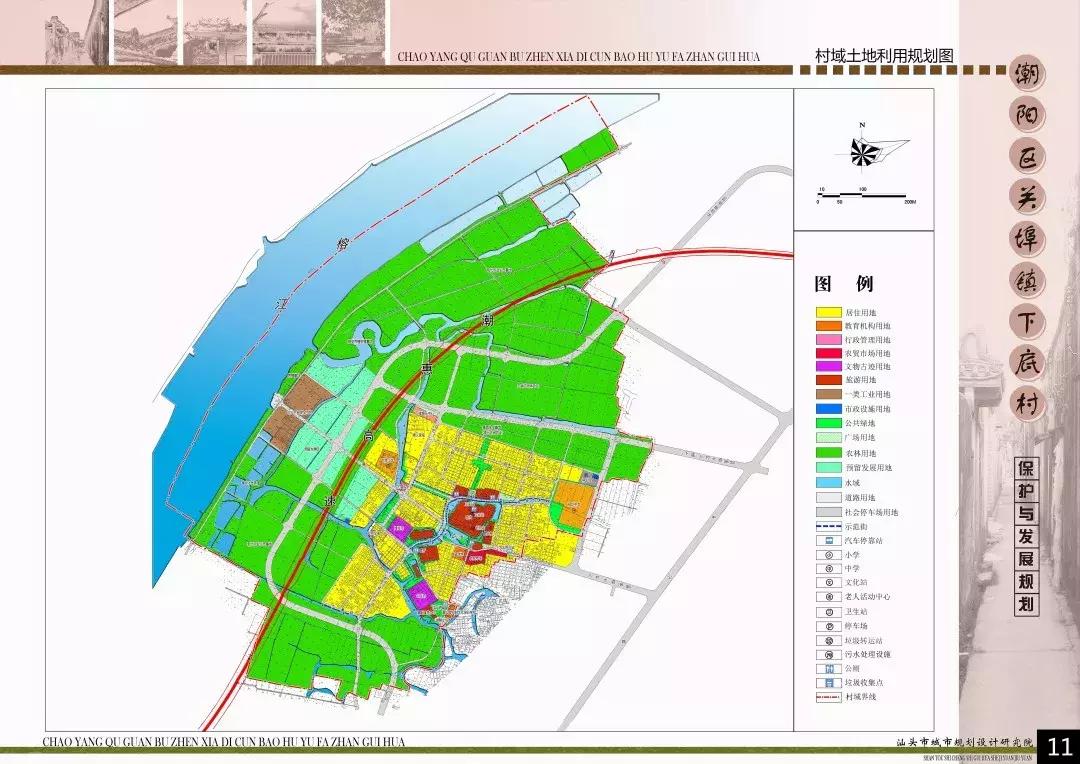Click the 底 character in the vertical title
This screenshot has width=1080, height=764.
point(1027,364)
